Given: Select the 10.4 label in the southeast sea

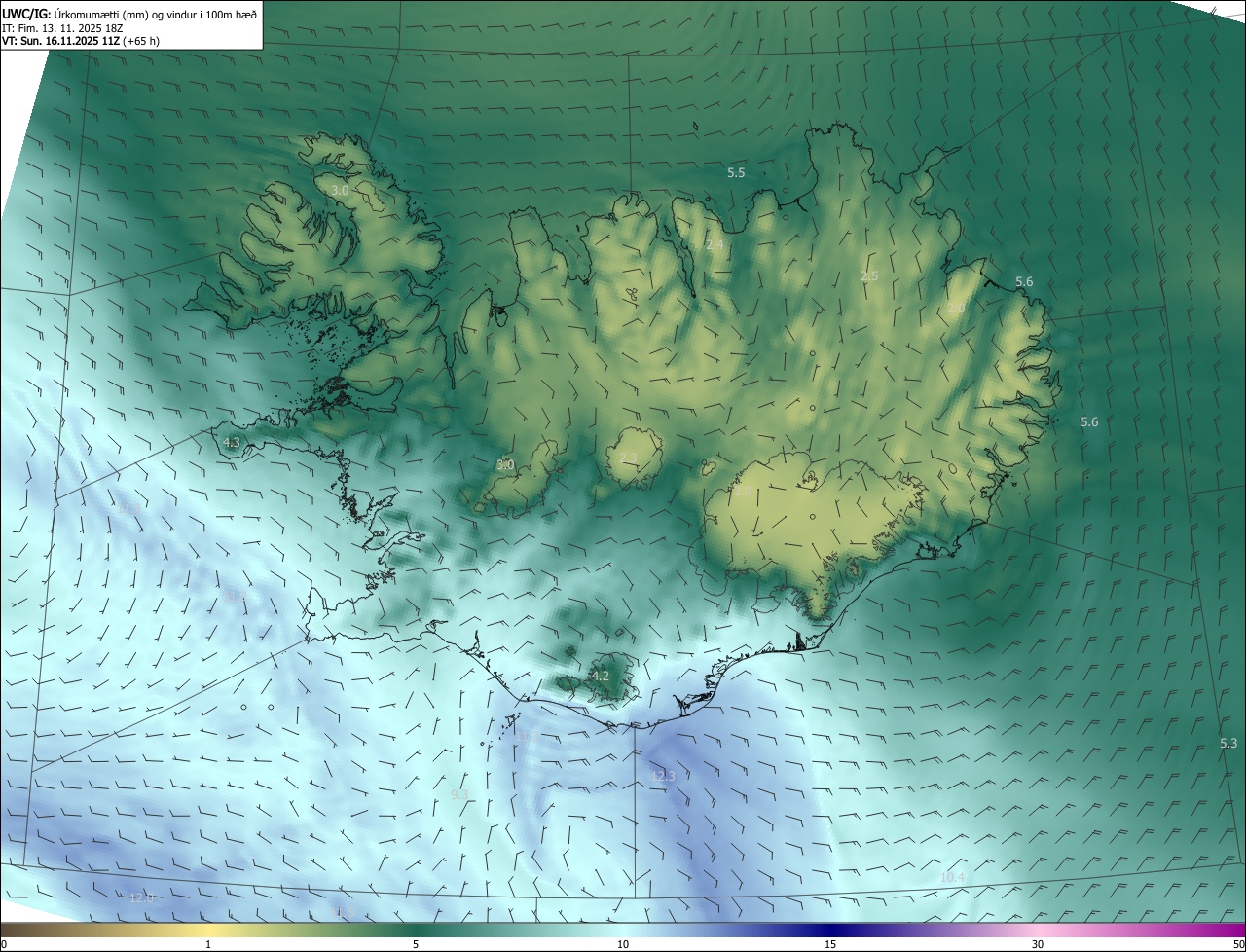Looking at the screenshot, I should pyautogui.click(x=952, y=877).
